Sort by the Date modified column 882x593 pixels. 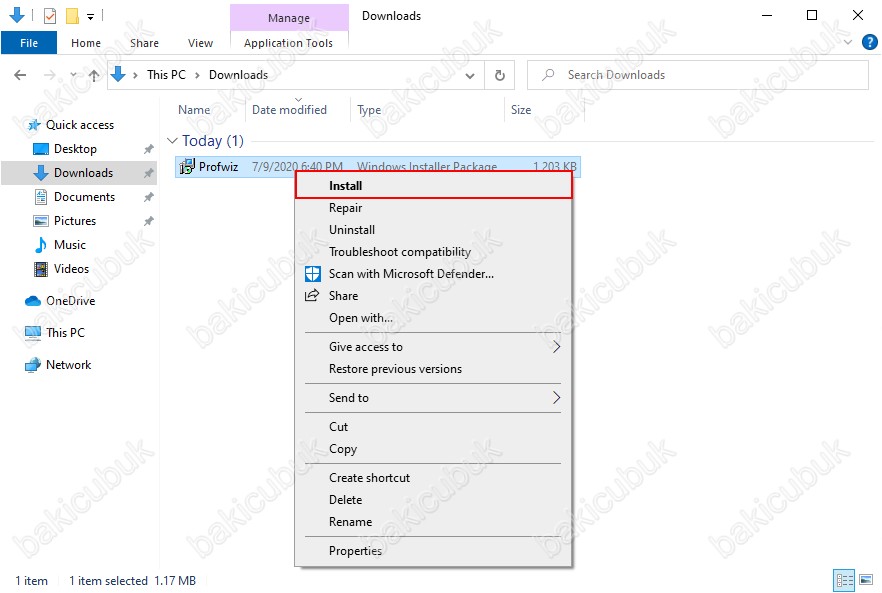tap(289, 110)
